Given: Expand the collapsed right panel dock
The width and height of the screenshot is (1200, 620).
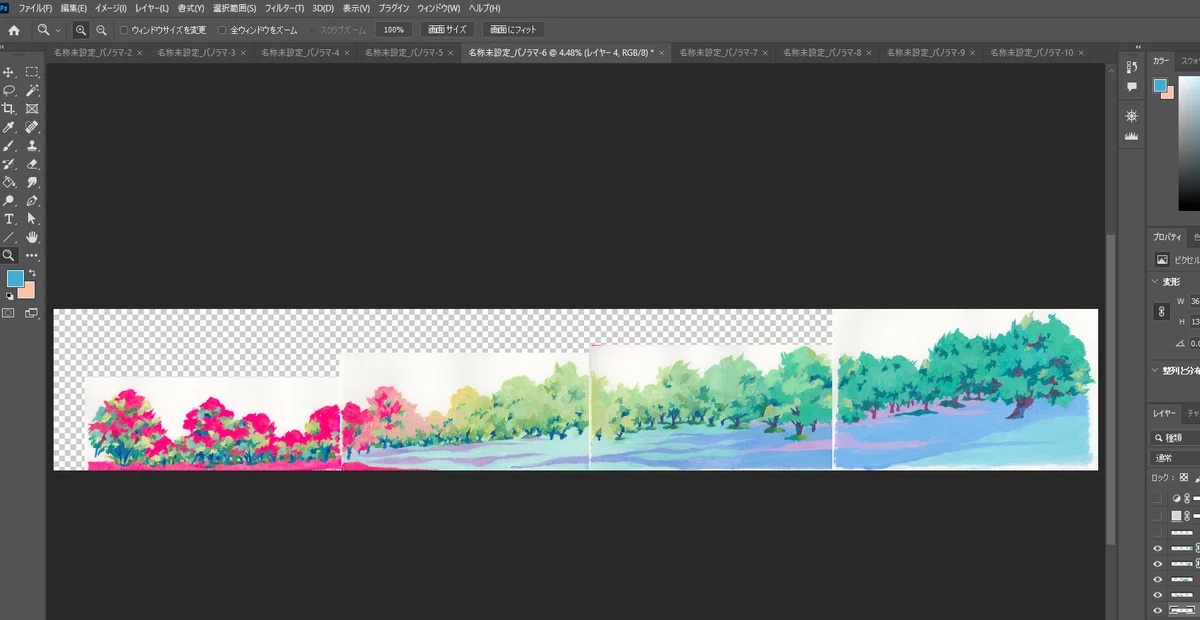Looking at the screenshot, I should [x=1138, y=46].
